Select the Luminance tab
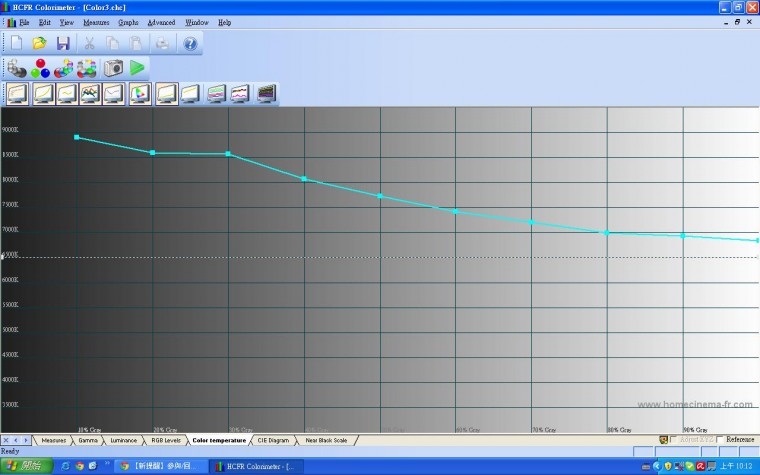 click(123, 440)
